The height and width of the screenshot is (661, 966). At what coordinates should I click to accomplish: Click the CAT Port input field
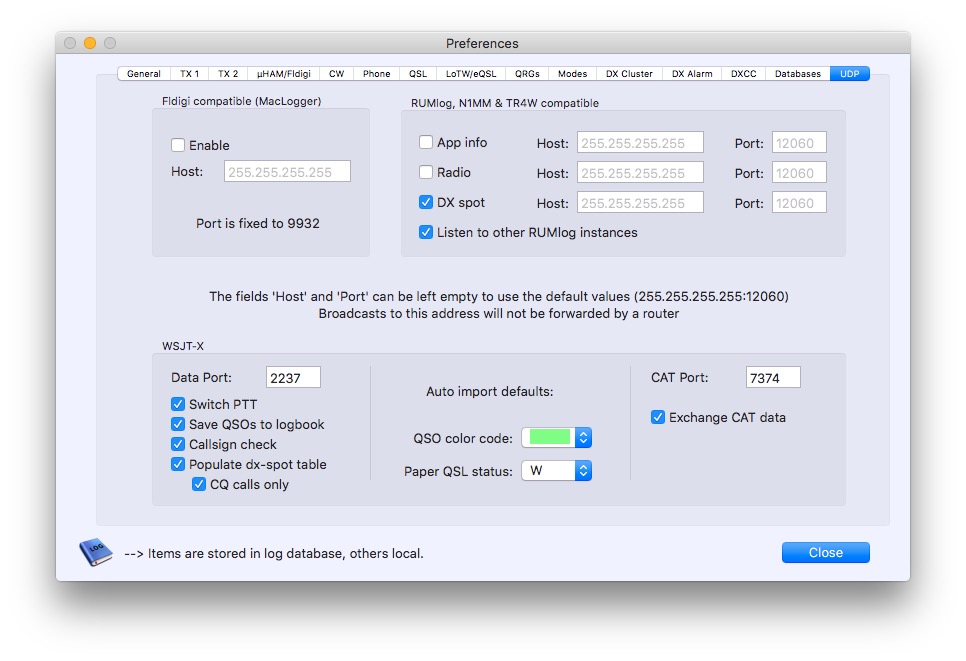[x=773, y=377]
